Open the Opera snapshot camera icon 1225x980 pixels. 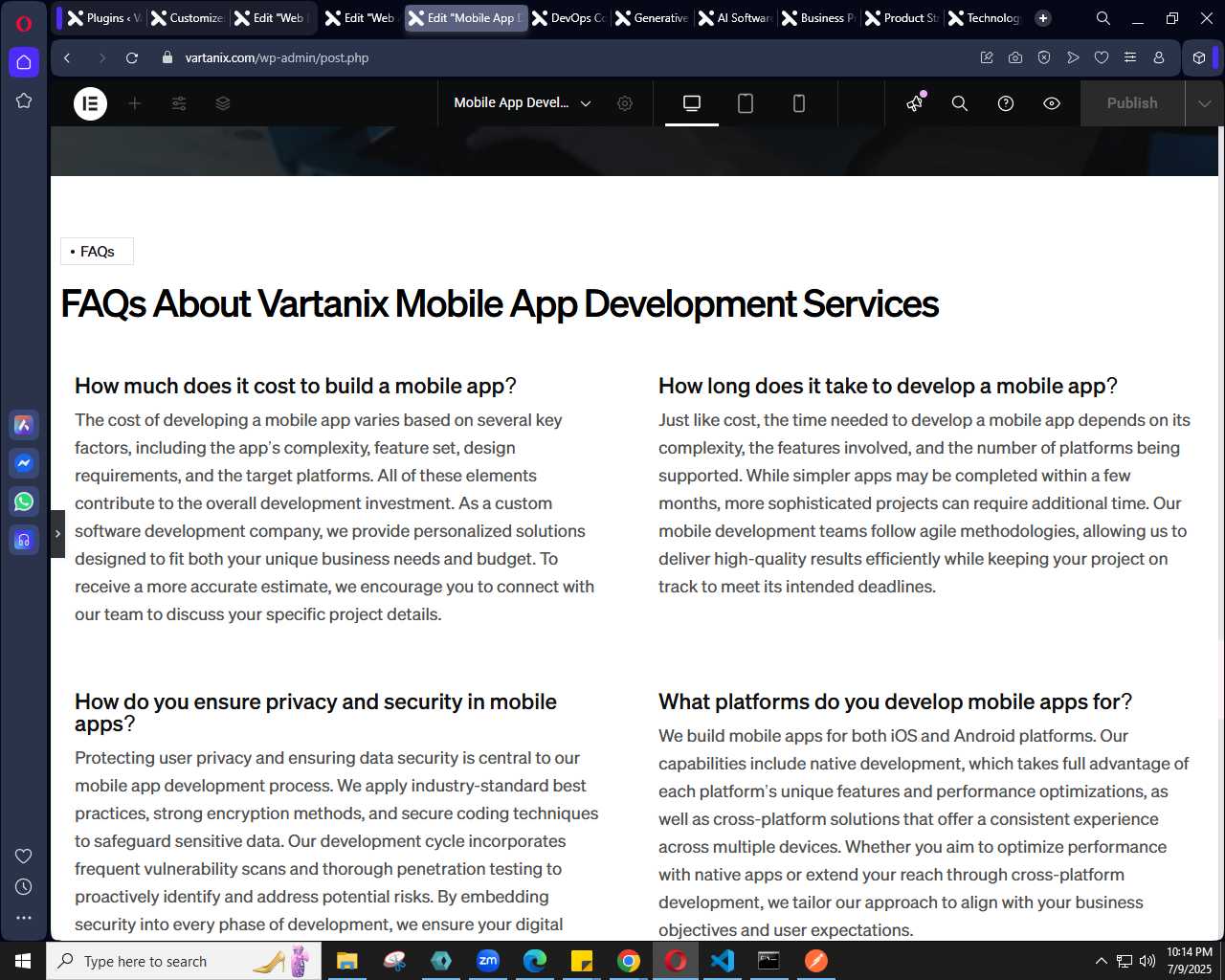1015,57
